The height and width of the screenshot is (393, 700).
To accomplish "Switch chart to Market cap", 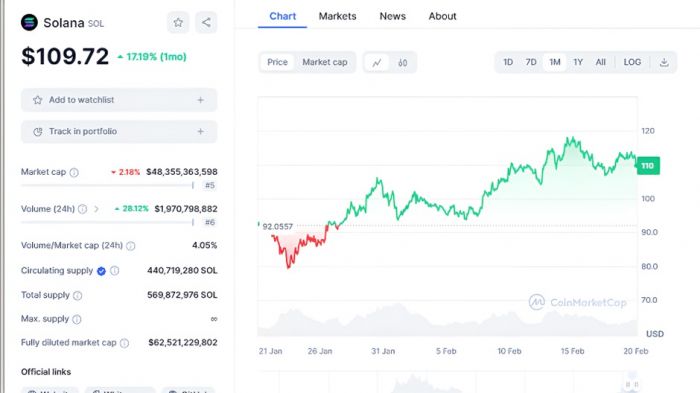I will click(325, 62).
